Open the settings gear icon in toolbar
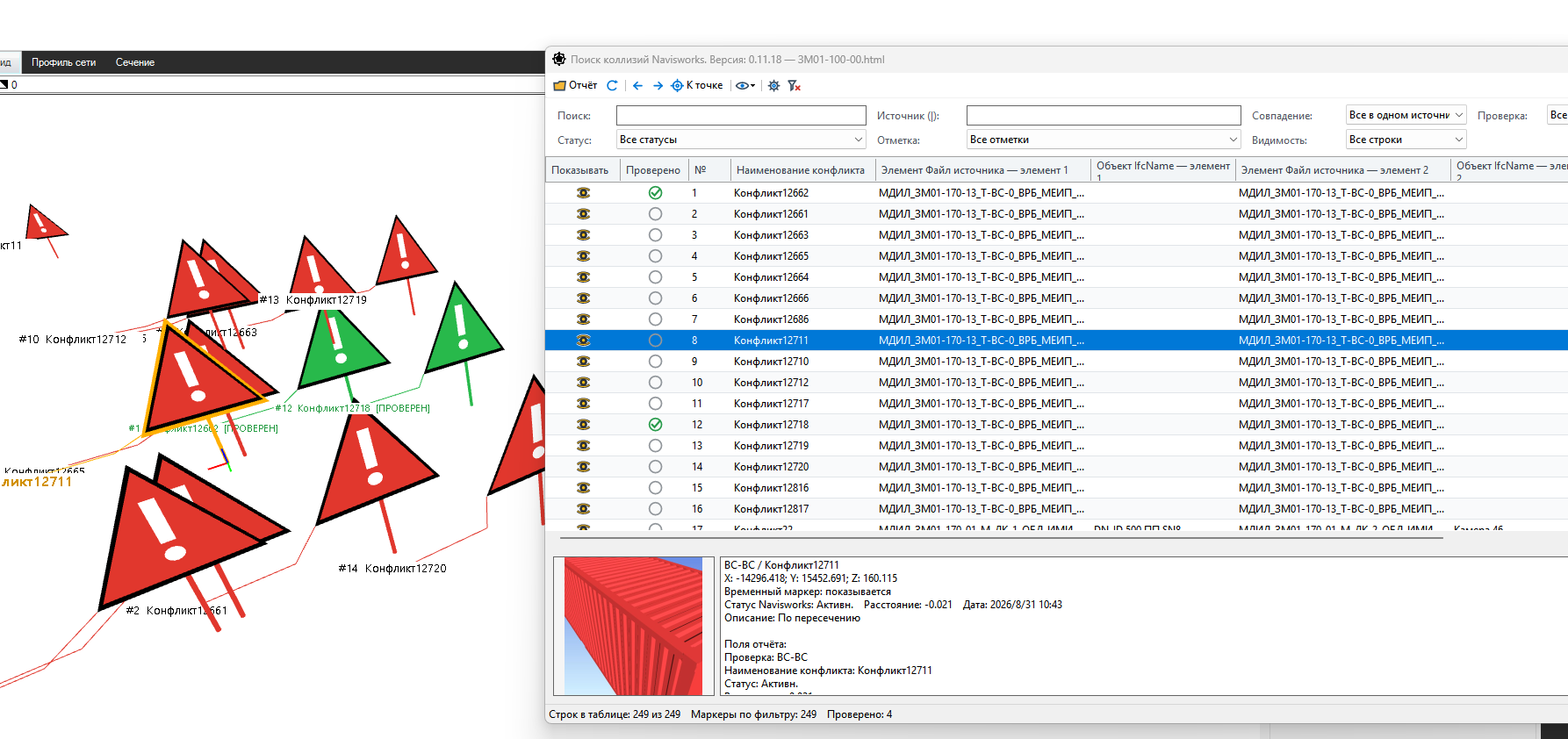Viewport: 1568px width, 739px height. (x=773, y=85)
